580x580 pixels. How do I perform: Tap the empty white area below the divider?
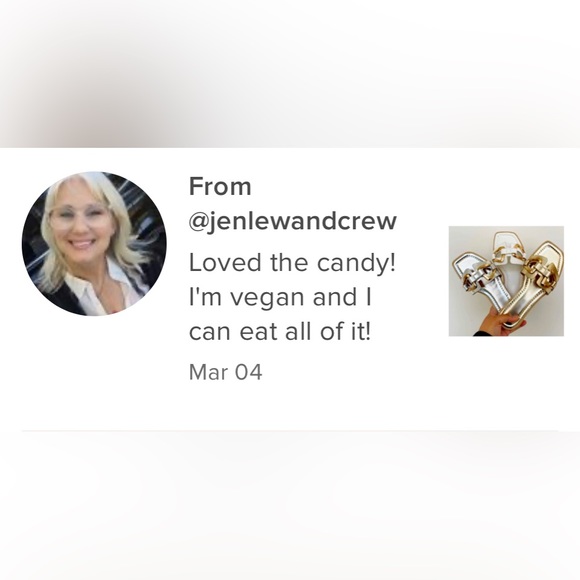pos(290,506)
